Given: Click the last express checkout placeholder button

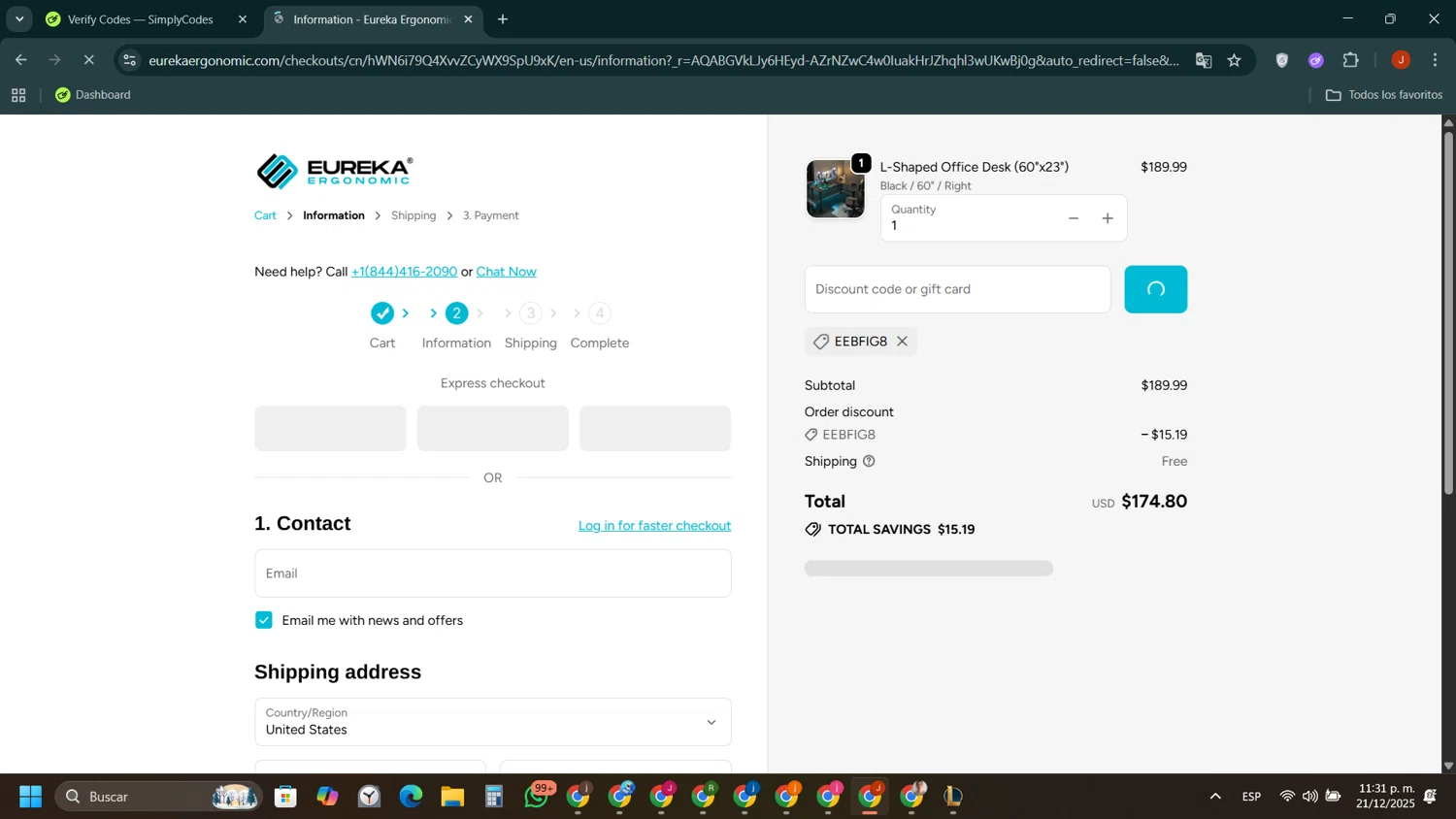Looking at the screenshot, I should point(655,428).
